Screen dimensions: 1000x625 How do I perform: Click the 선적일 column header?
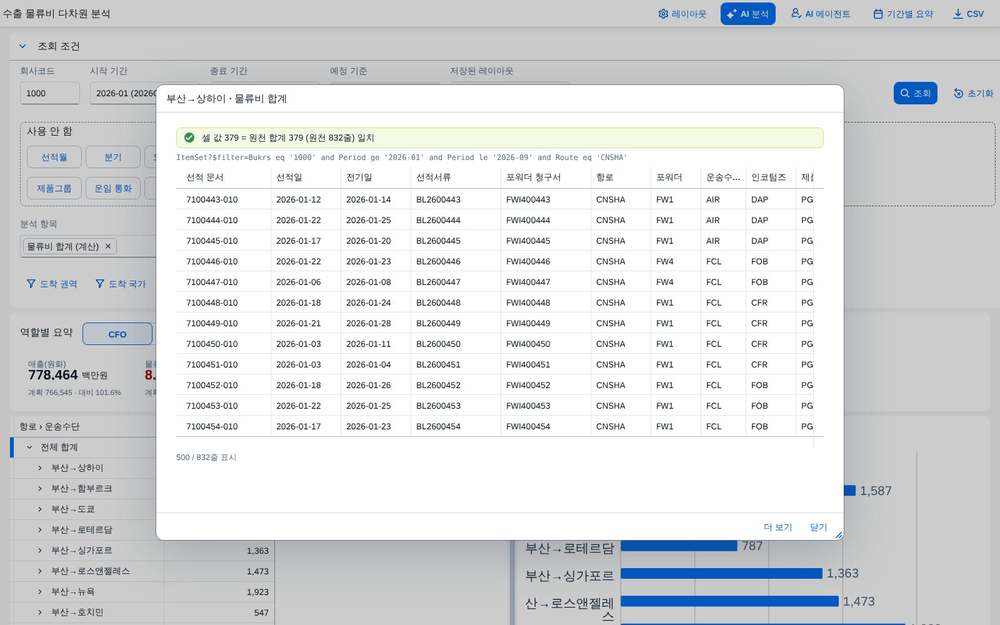tap(305, 177)
